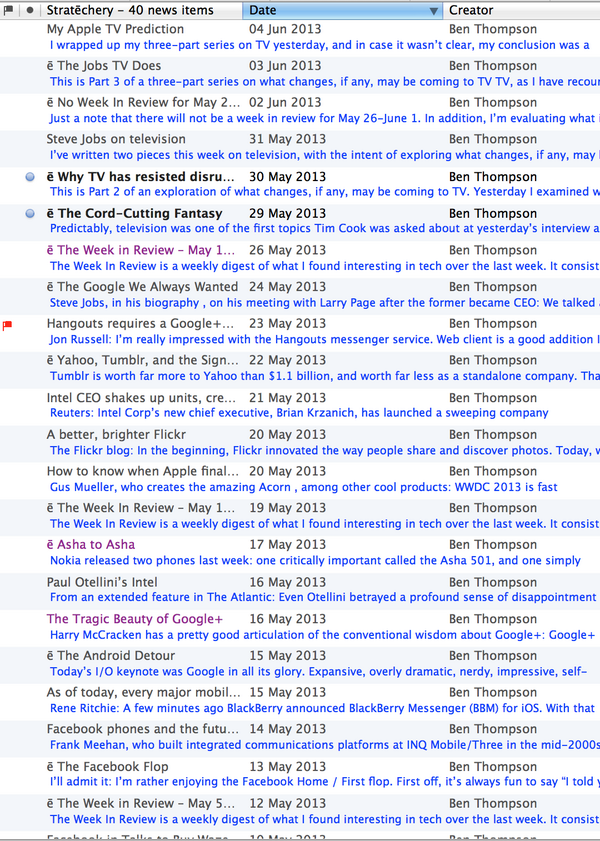The width and height of the screenshot is (600, 841).
Task: Click summary Today's I/O keynote was Google
Action: [318, 672]
